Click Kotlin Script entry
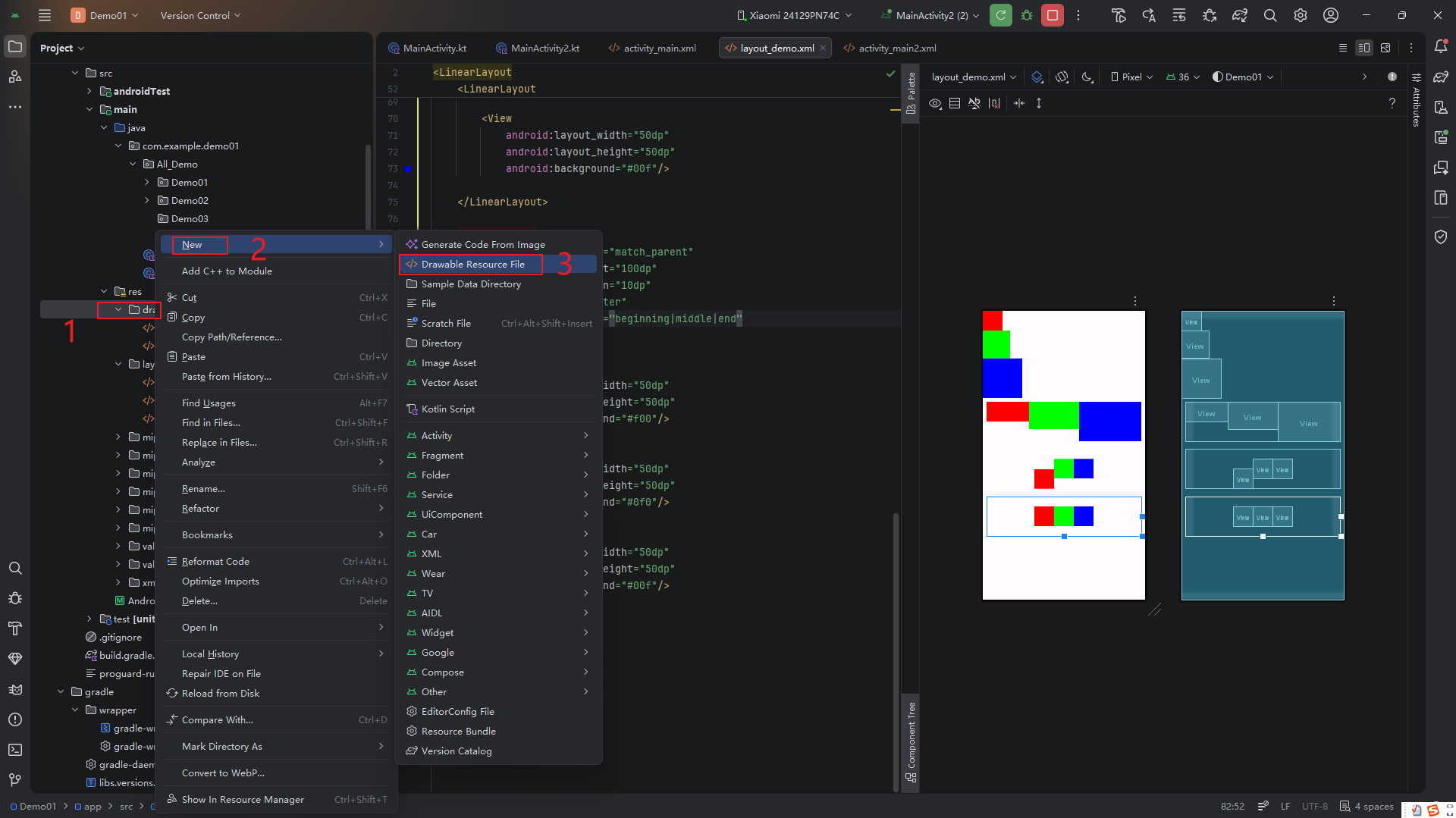1456x818 pixels. (499, 409)
